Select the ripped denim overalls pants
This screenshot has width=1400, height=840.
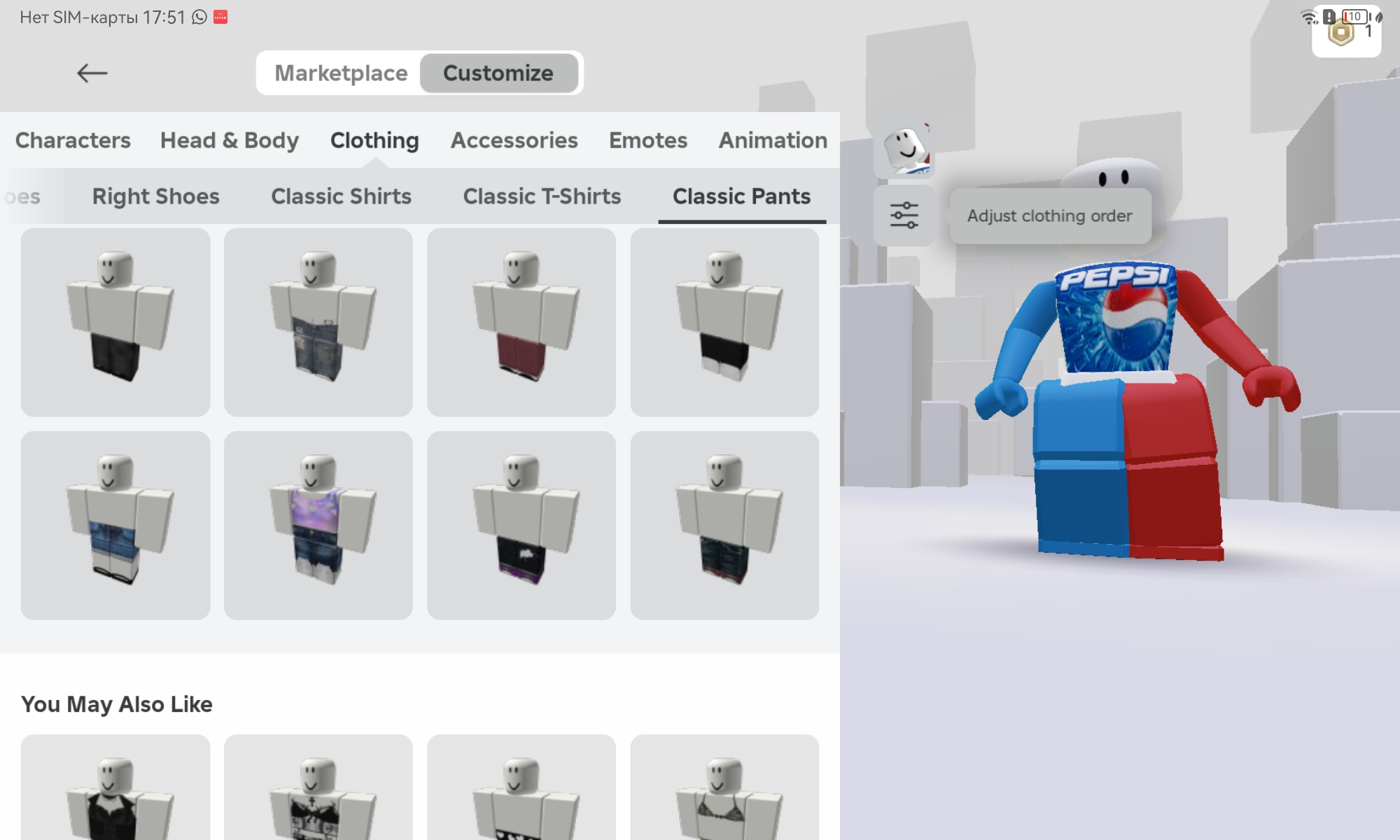[318, 322]
